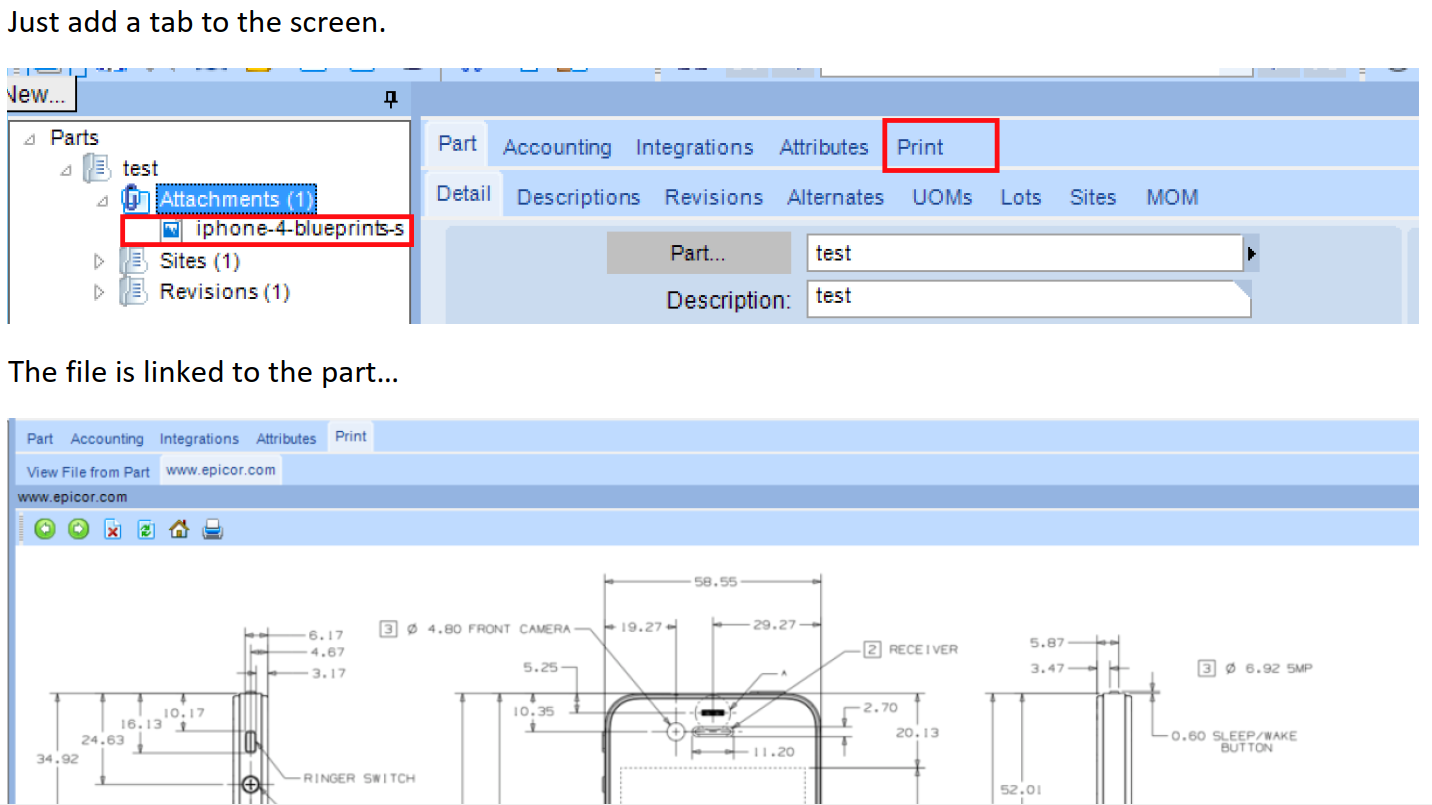
Task: Click the Part... search button
Action: (x=698, y=254)
